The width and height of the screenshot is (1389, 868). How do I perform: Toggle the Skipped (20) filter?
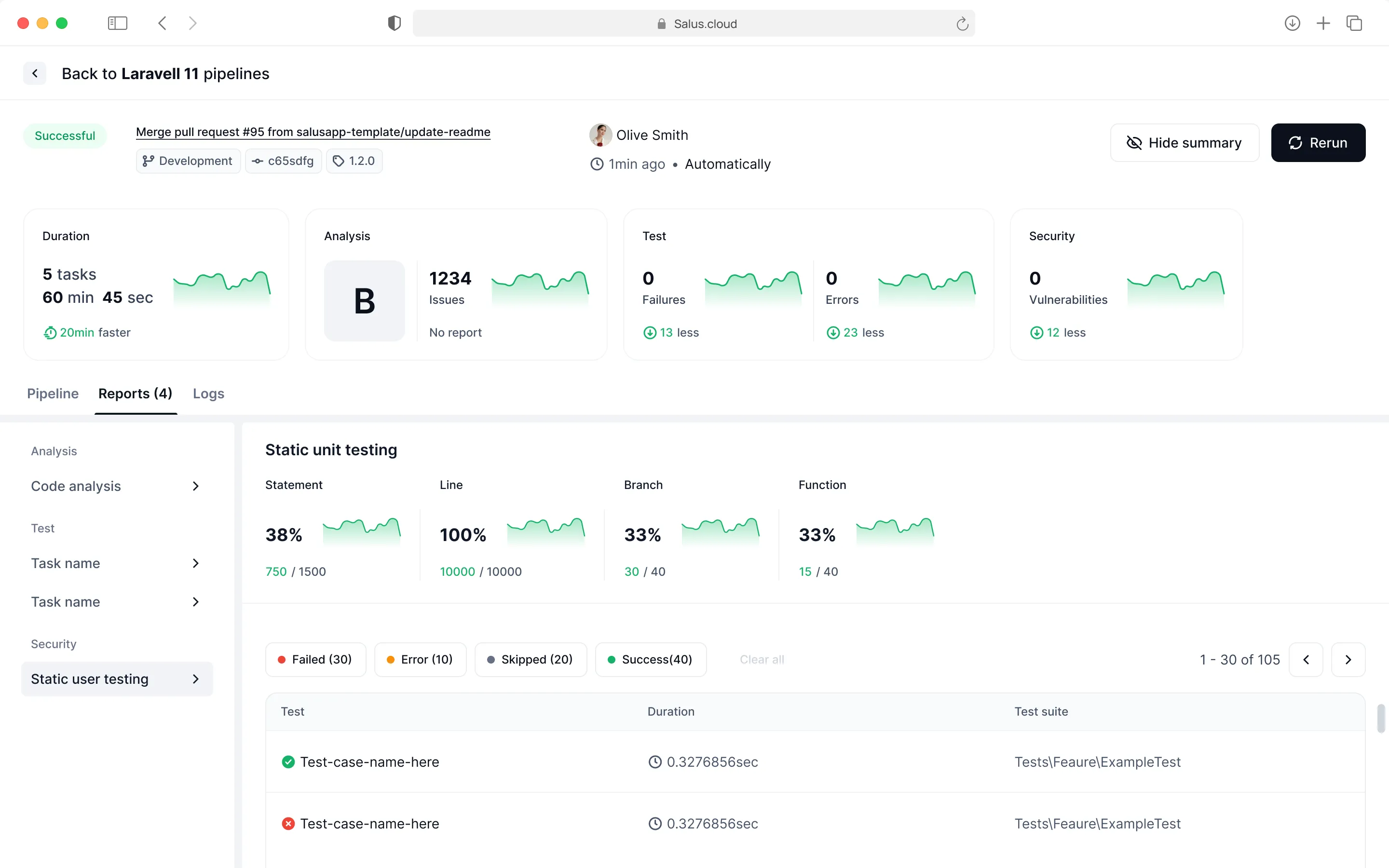(531, 660)
